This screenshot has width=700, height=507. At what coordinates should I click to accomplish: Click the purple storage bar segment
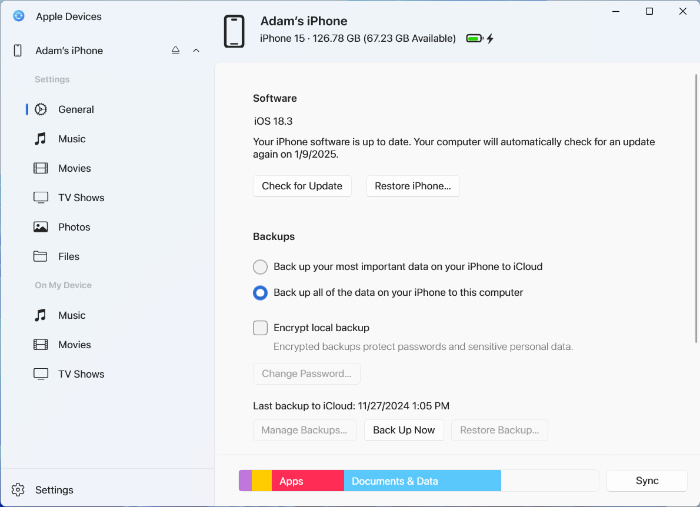click(x=246, y=481)
